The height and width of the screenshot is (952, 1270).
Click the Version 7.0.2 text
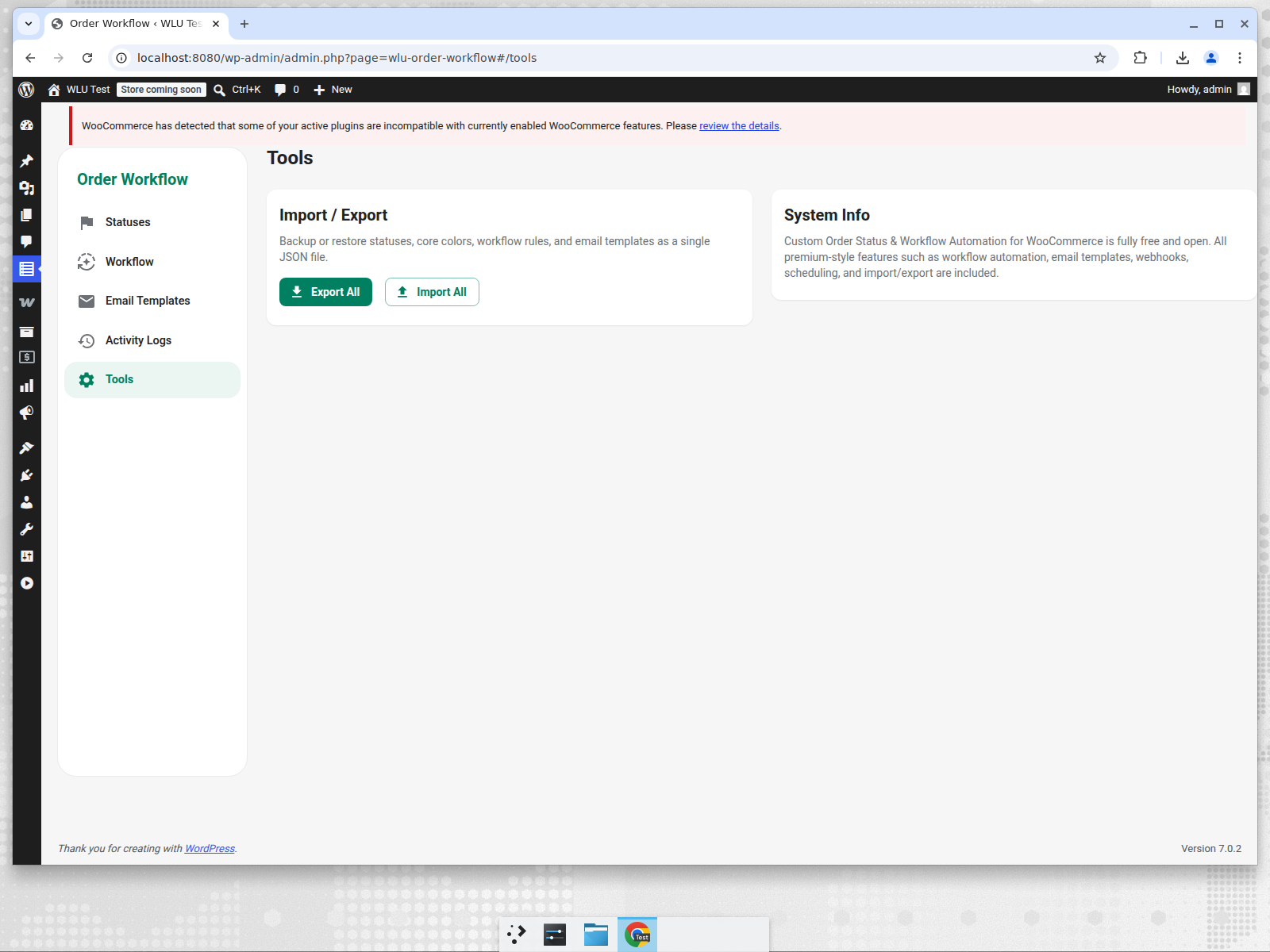coord(1211,849)
